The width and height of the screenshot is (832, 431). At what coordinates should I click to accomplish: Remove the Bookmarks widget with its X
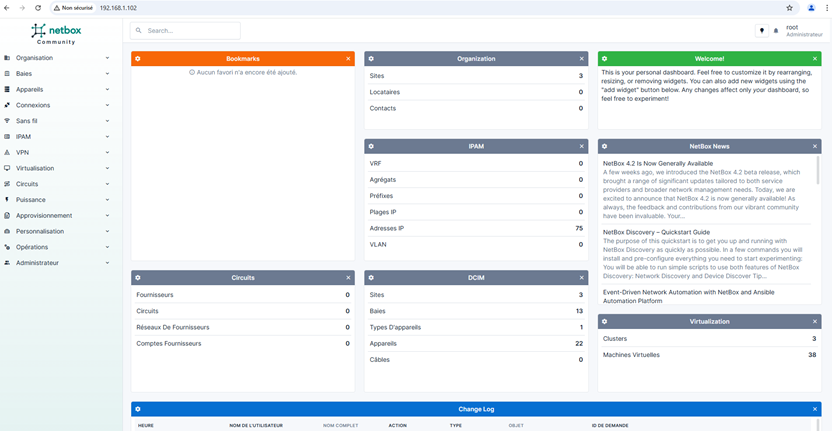pos(348,58)
